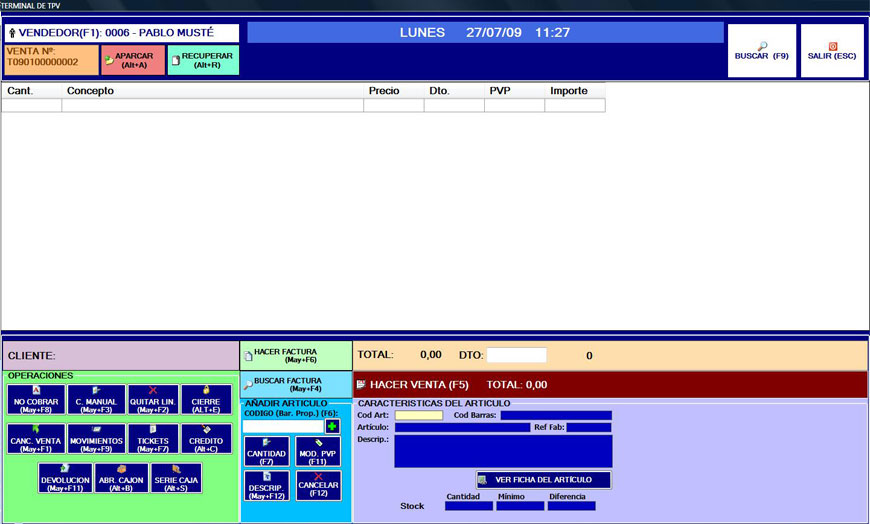Click HACER FACTURA button
Viewport: 870px width, 524px height.
pyautogui.click(x=296, y=355)
